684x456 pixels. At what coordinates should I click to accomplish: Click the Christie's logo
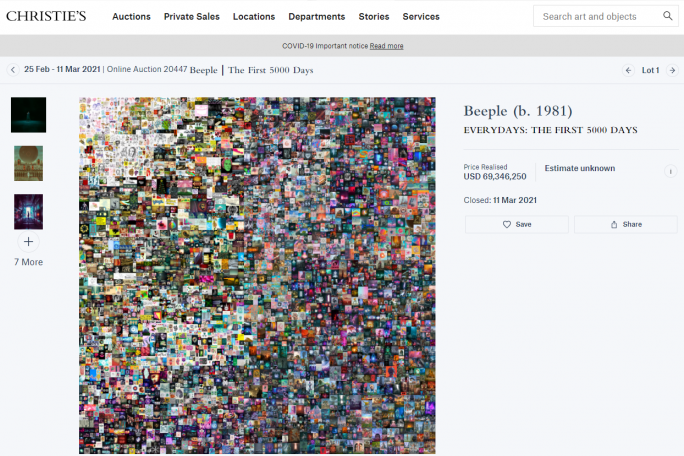[x=46, y=16]
